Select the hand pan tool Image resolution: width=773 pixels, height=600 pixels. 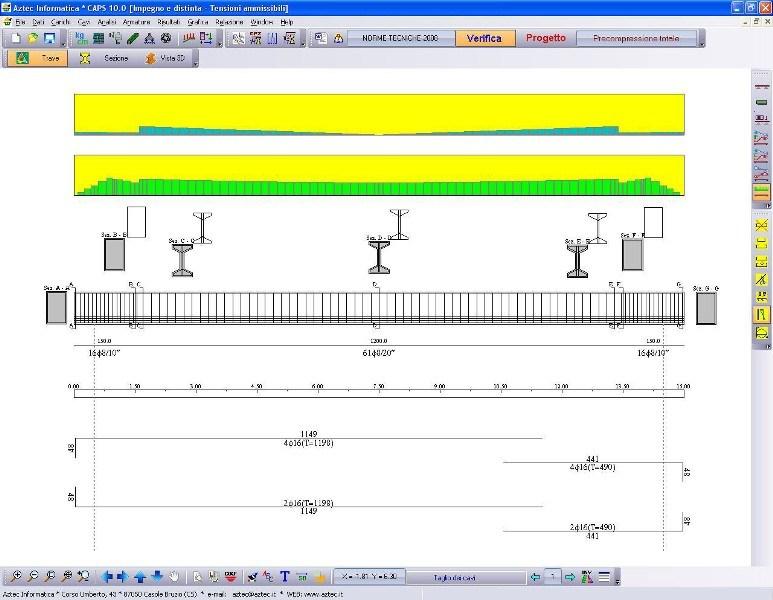pyautogui.click(x=174, y=577)
